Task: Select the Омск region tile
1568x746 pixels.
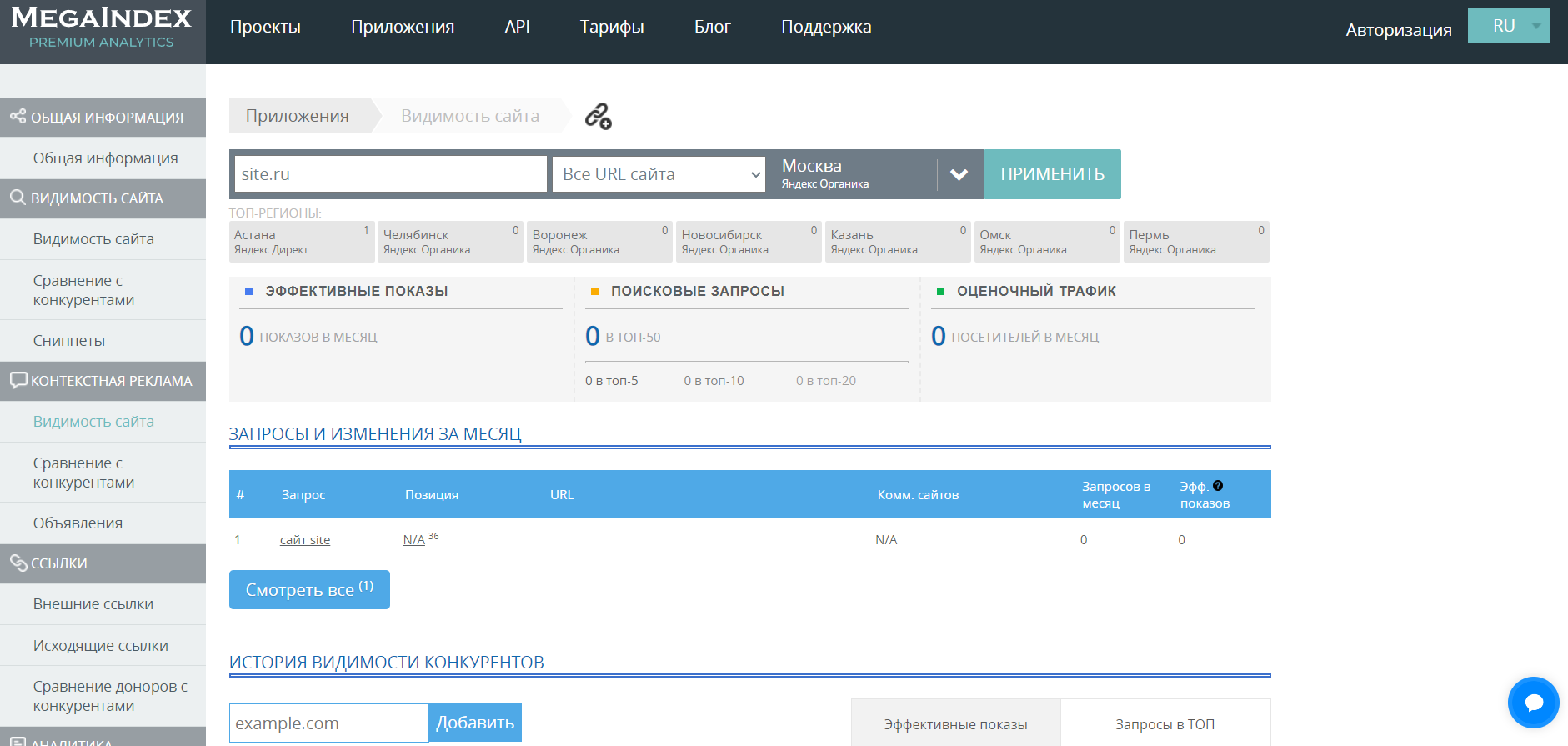Action: click(1048, 242)
